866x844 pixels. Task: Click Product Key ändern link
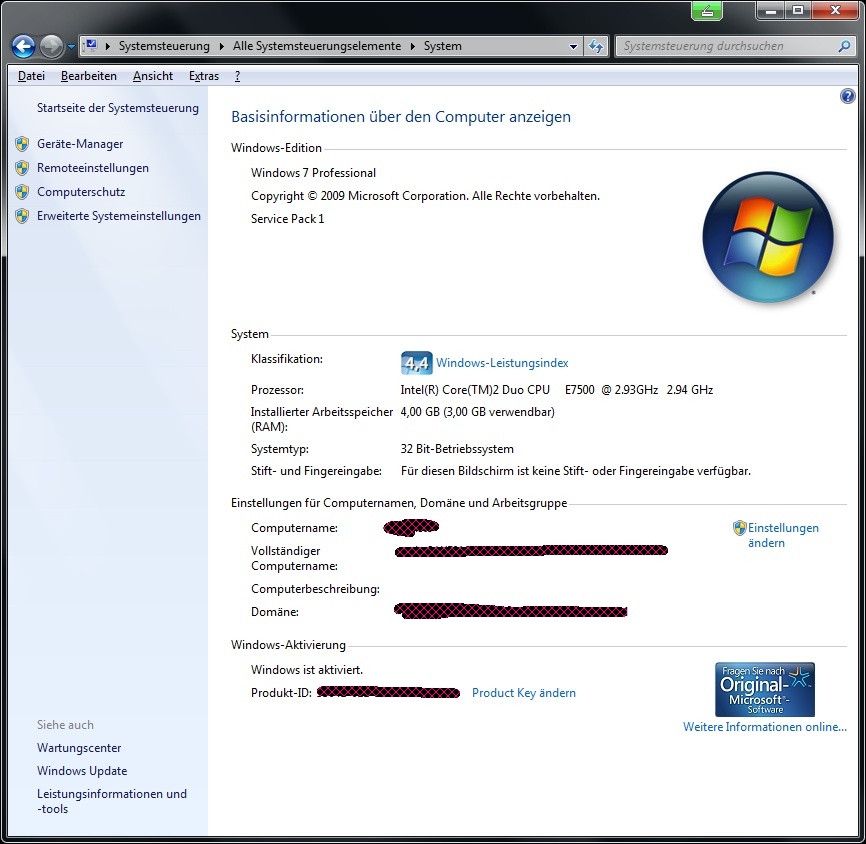(524, 693)
